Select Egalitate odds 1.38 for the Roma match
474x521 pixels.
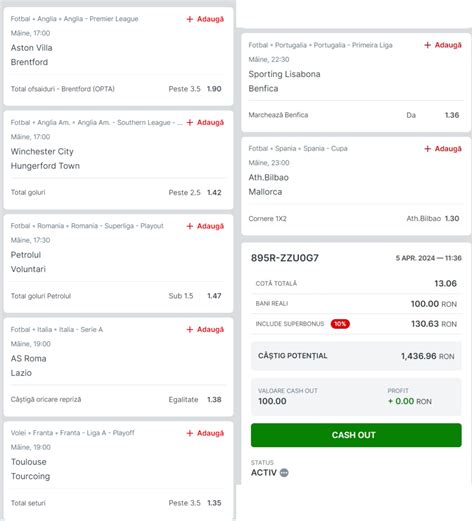tap(195, 399)
